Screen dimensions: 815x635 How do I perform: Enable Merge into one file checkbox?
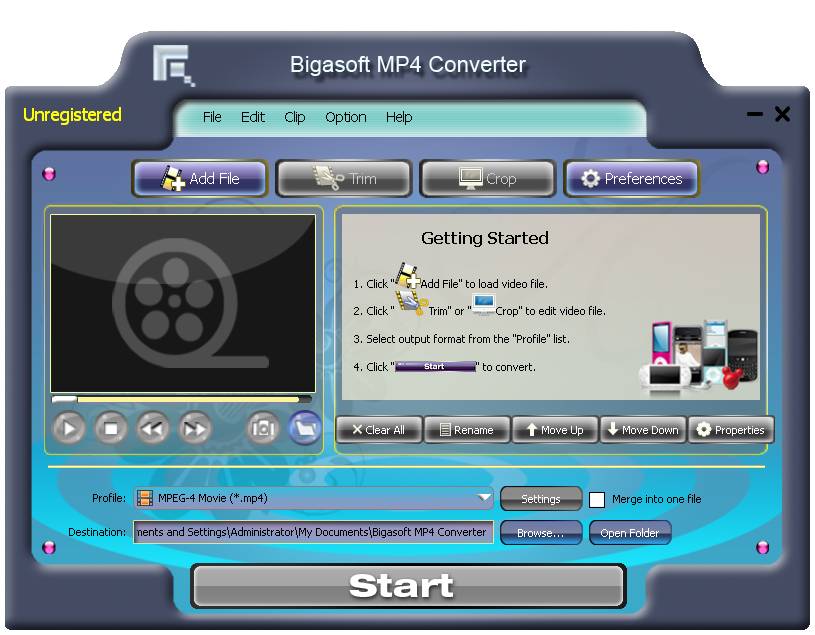click(597, 499)
